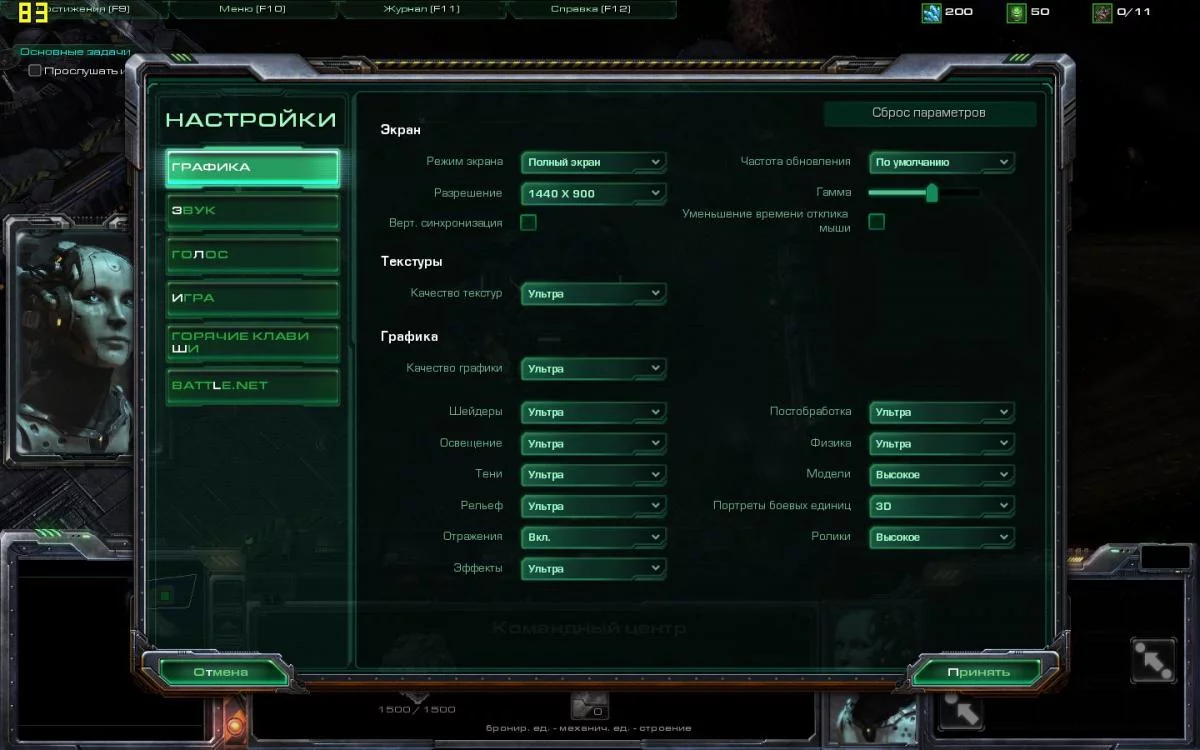
Task: Click the supply count icon
Action: (1102, 12)
